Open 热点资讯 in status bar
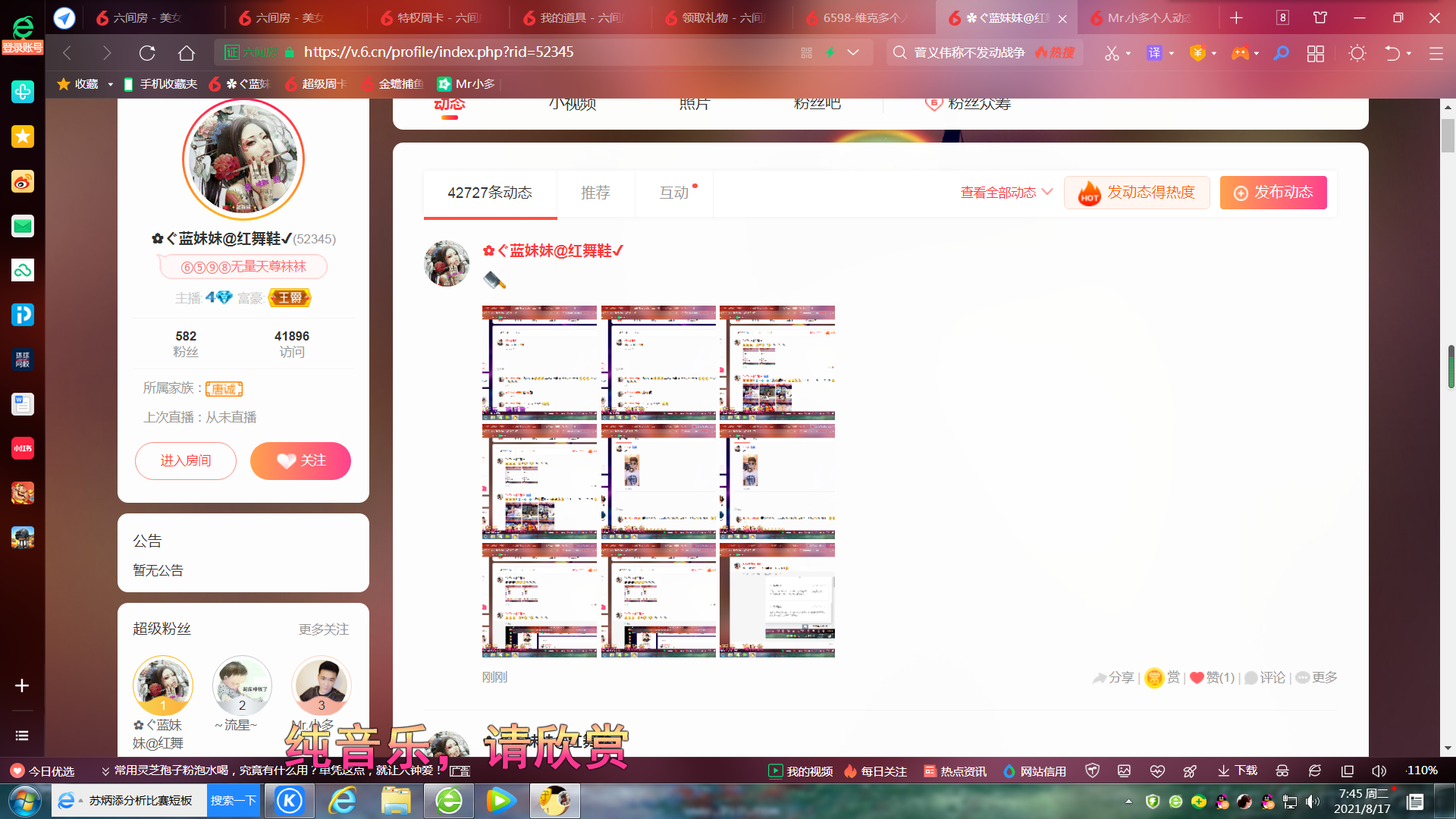 [955, 771]
